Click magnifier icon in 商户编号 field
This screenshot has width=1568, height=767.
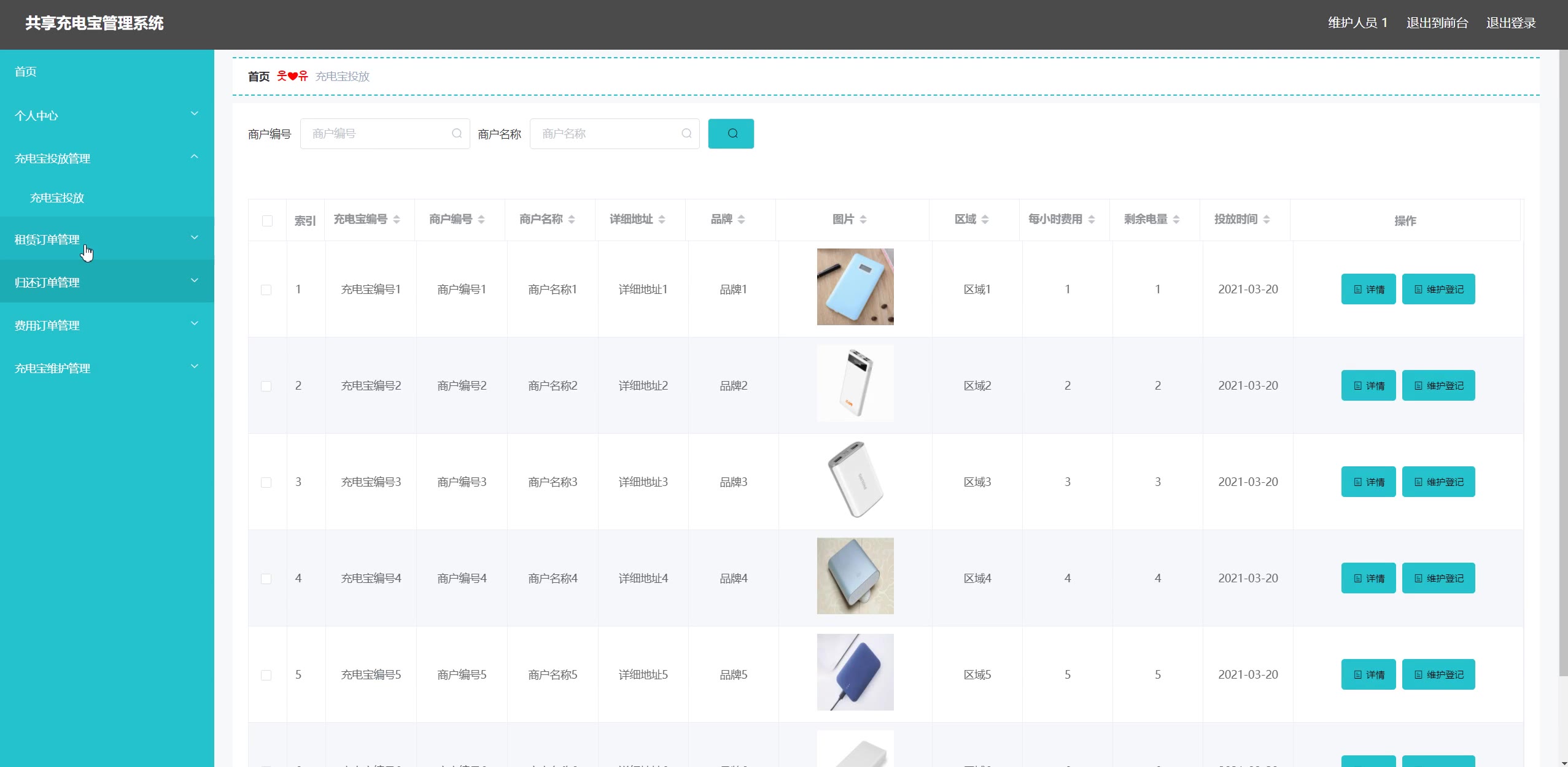(x=457, y=133)
